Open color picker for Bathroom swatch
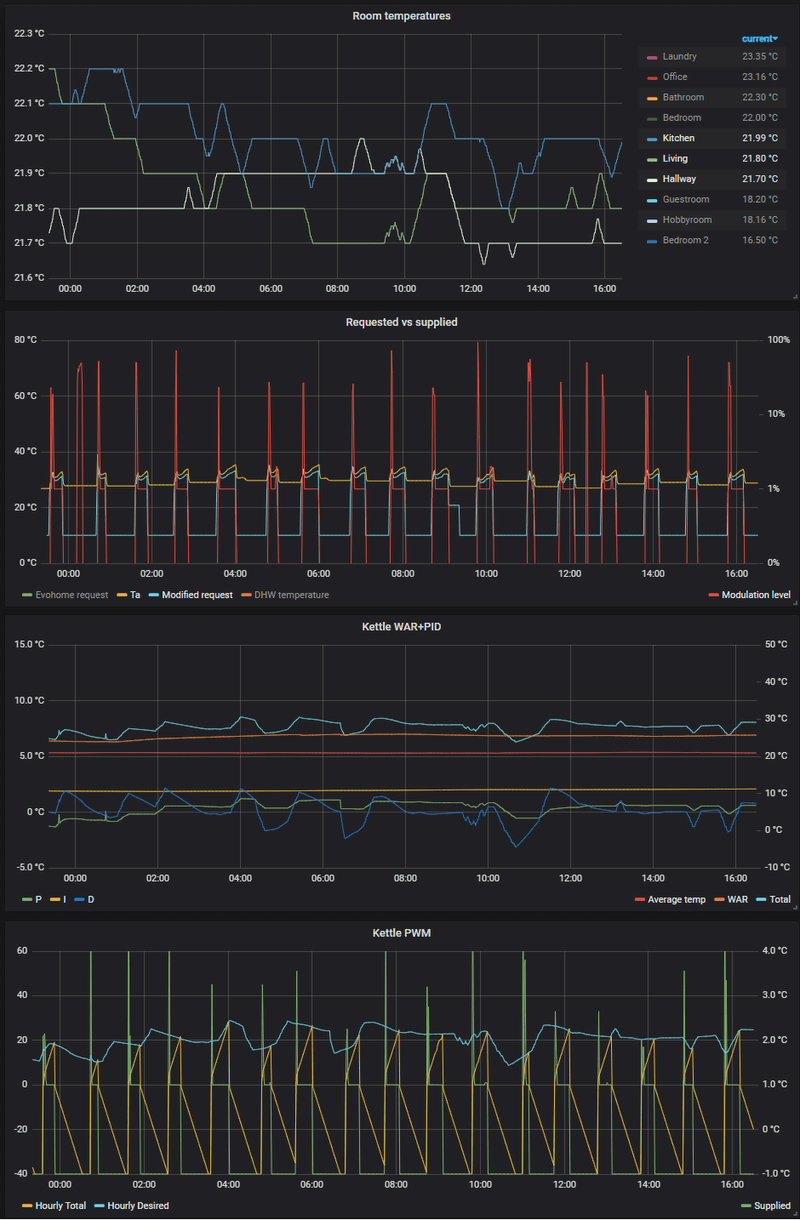The width and height of the screenshot is (800, 1220). point(653,97)
